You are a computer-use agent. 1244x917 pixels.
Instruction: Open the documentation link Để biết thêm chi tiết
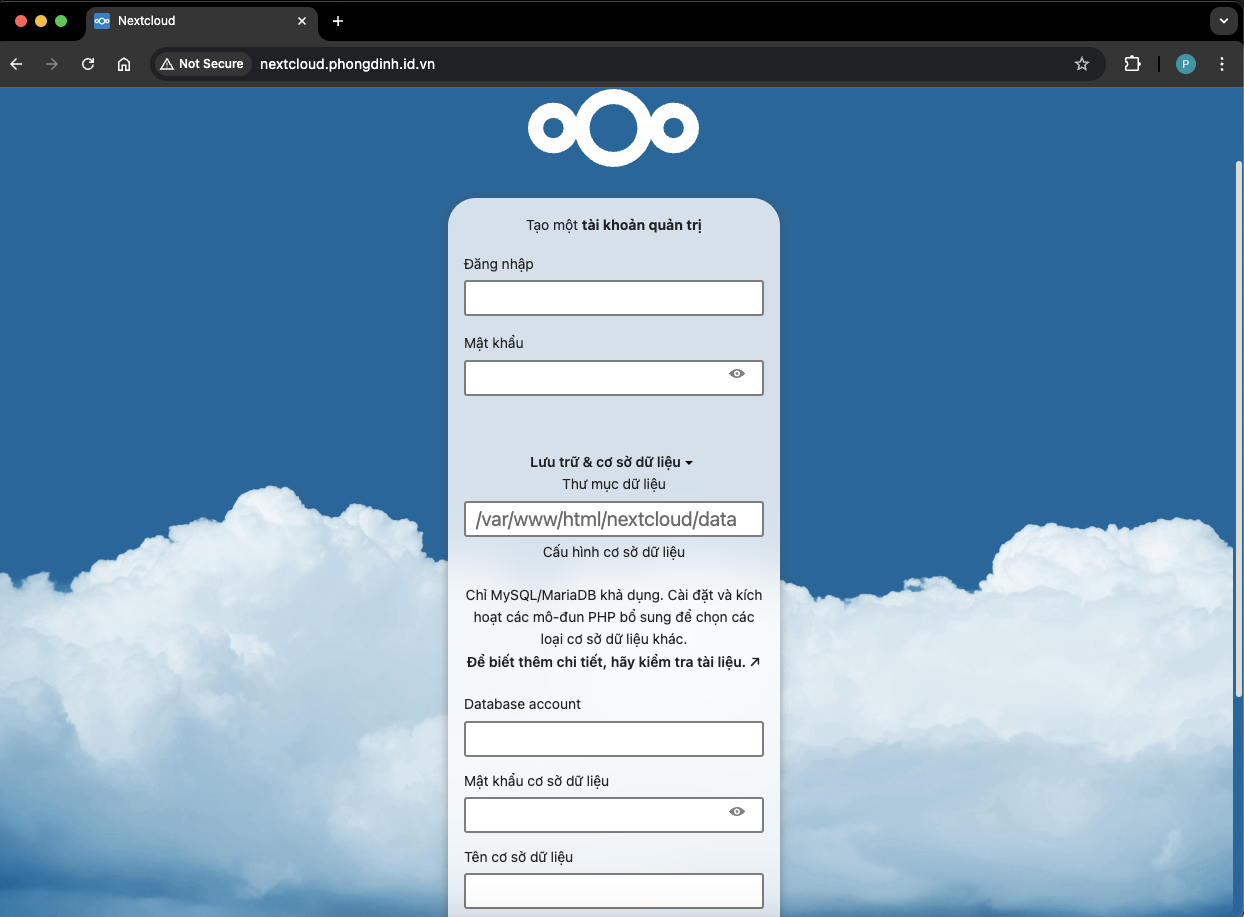pyautogui.click(x=614, y=662)
